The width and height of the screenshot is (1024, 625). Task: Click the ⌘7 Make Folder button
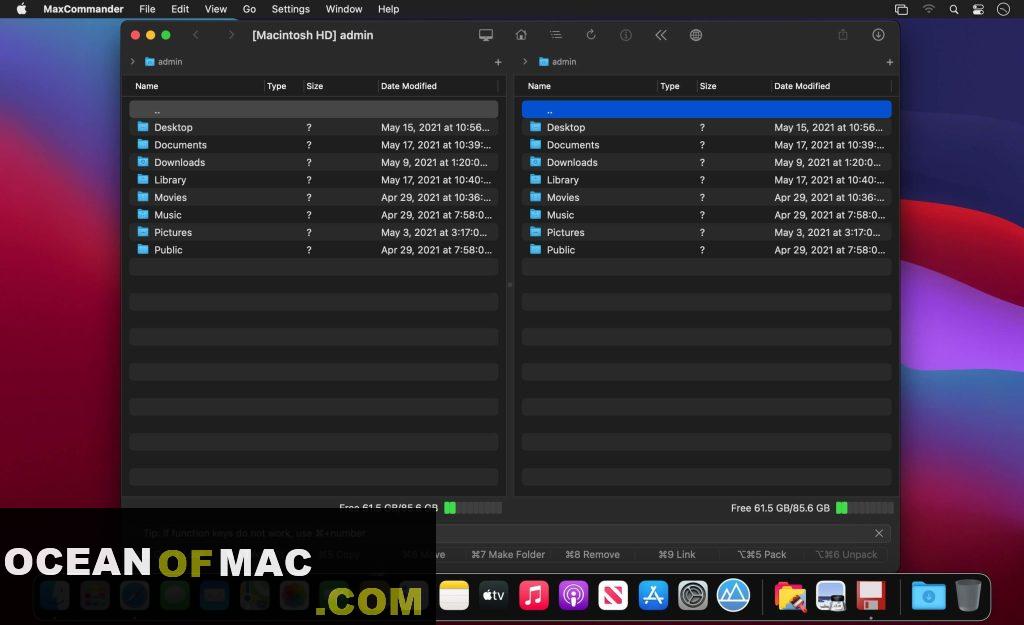click(x=508, y=554)
